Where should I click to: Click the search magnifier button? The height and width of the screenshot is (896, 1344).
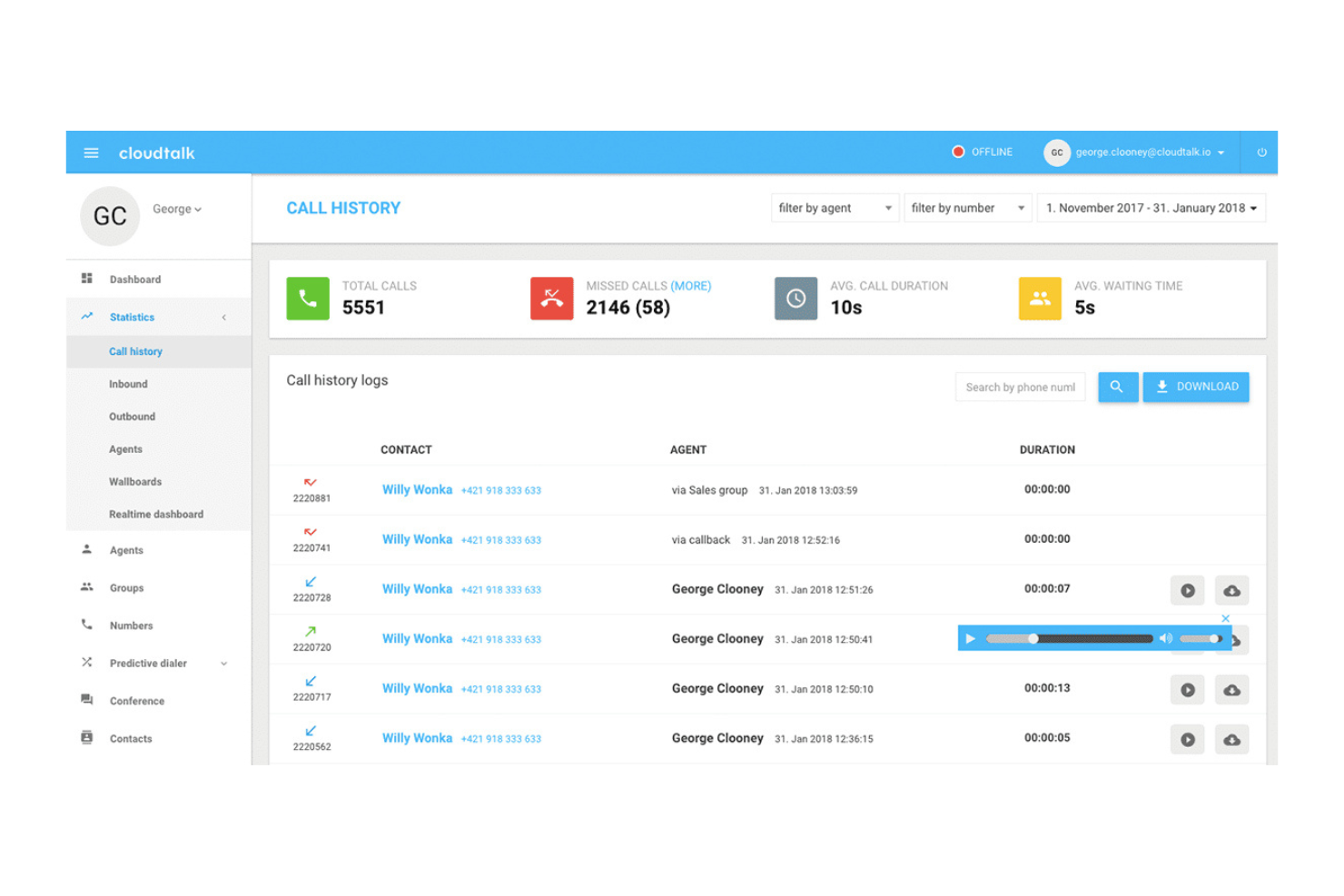coord(1117,387)
